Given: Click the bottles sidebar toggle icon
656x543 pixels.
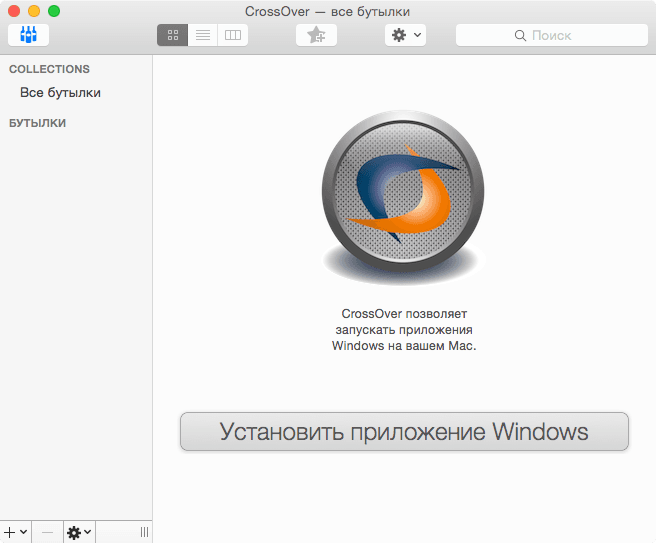Looking at the screenshot, I should click(28, 35).
